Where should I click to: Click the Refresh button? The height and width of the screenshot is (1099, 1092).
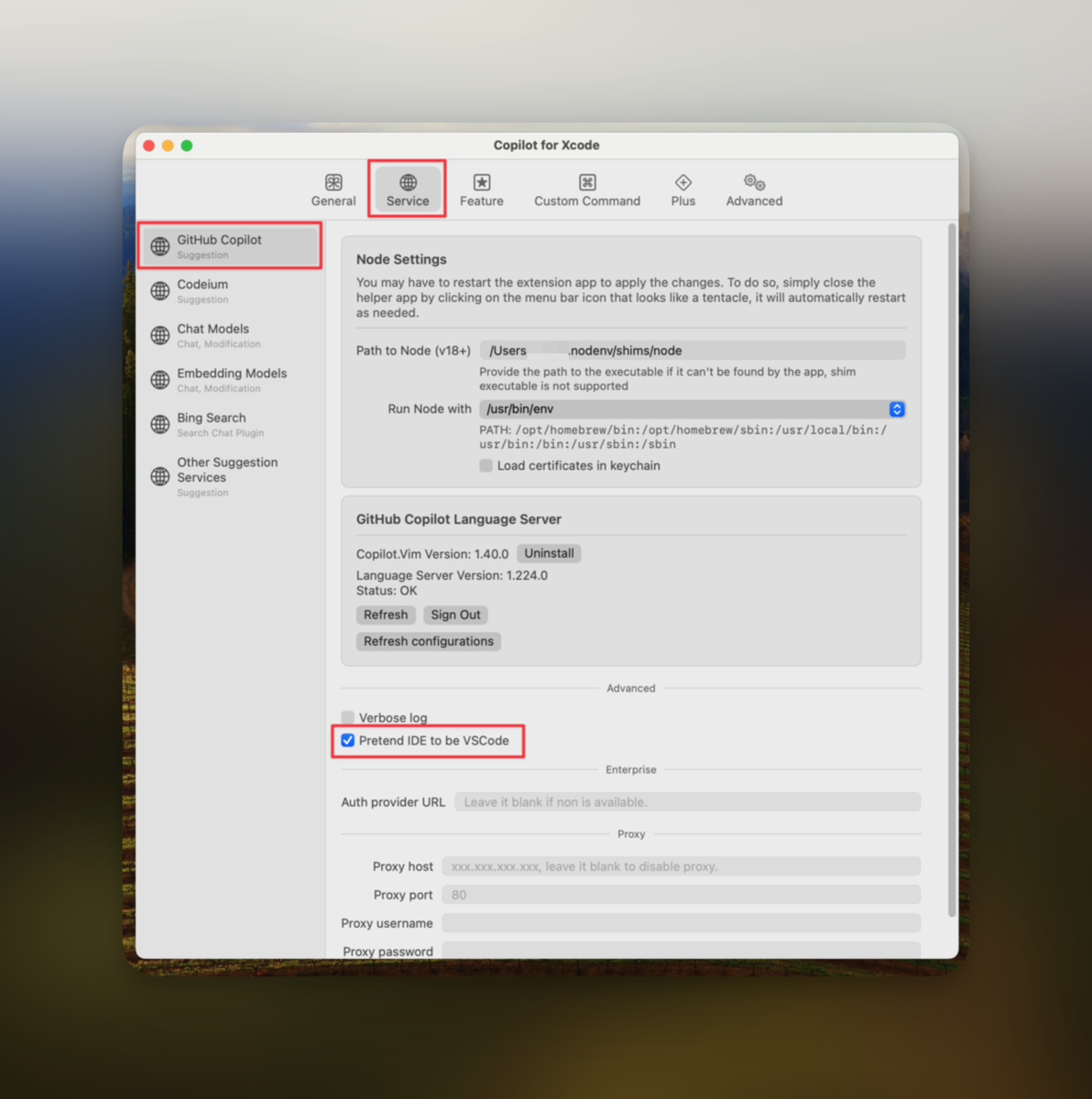pyautogui.click(x=386, y=615)
